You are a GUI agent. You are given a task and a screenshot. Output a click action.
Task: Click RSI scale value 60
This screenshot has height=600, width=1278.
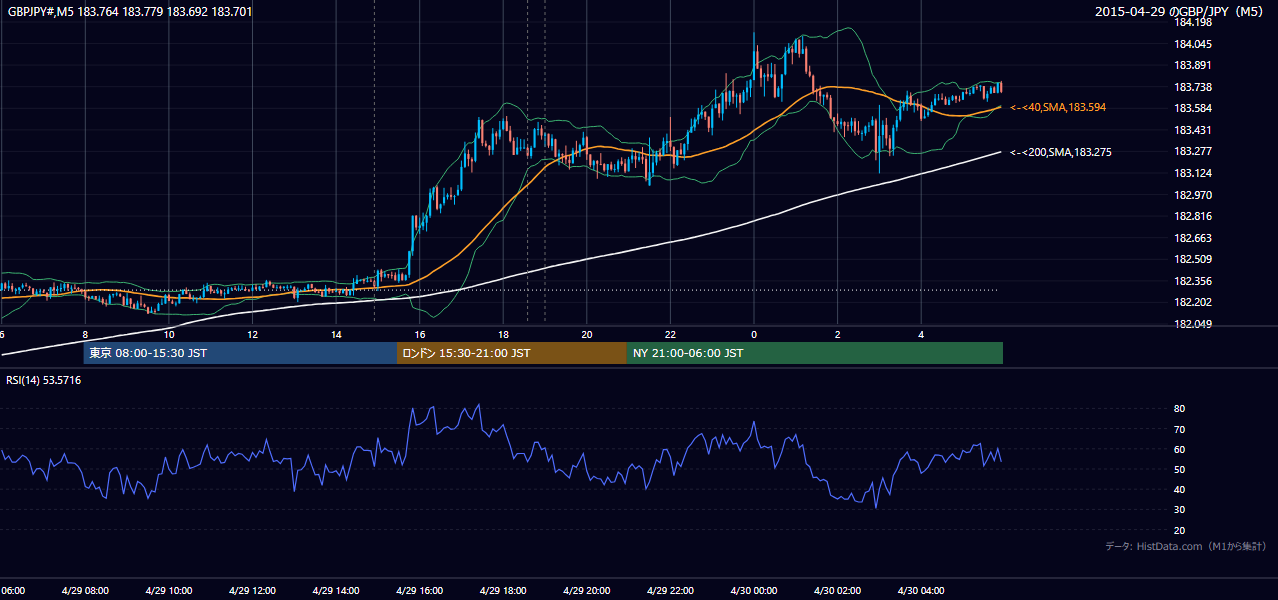point(1179,449)
